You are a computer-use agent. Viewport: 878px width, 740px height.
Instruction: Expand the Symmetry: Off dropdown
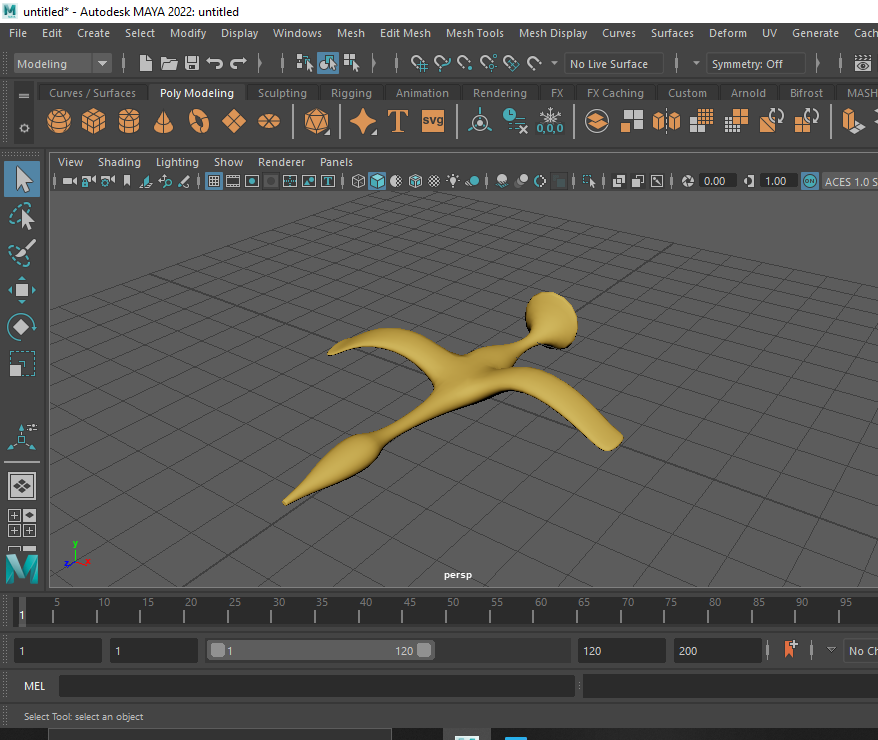(x=756, y=64)
